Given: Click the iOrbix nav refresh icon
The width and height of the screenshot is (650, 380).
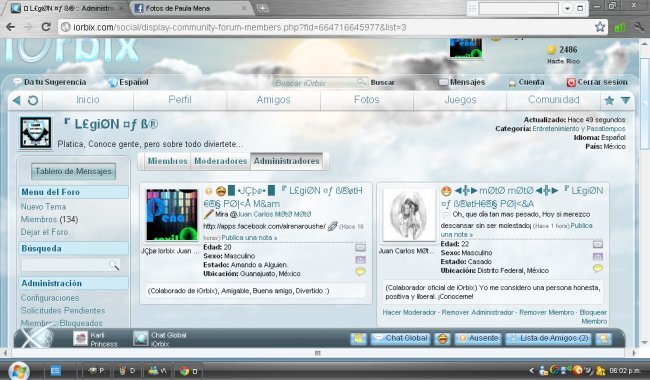Looking at the screenshot, I should coord(33,100).
